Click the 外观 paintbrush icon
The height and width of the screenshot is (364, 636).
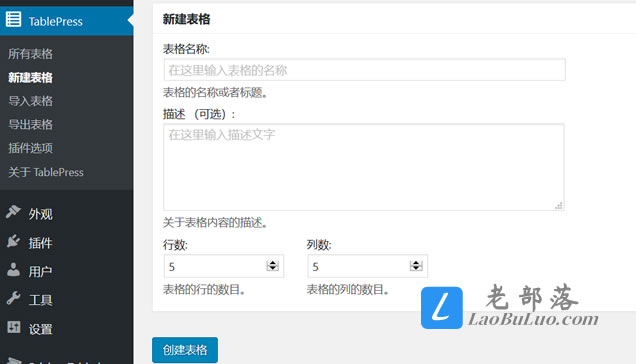point(13,212)
